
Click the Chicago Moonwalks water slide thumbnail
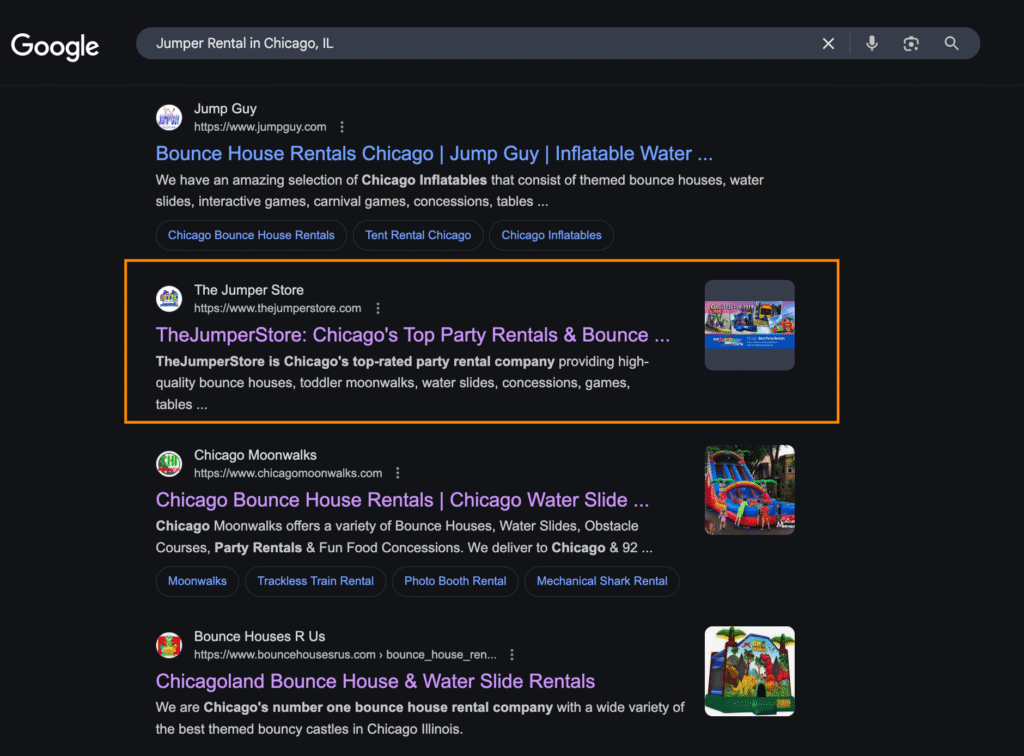(750, 490)
